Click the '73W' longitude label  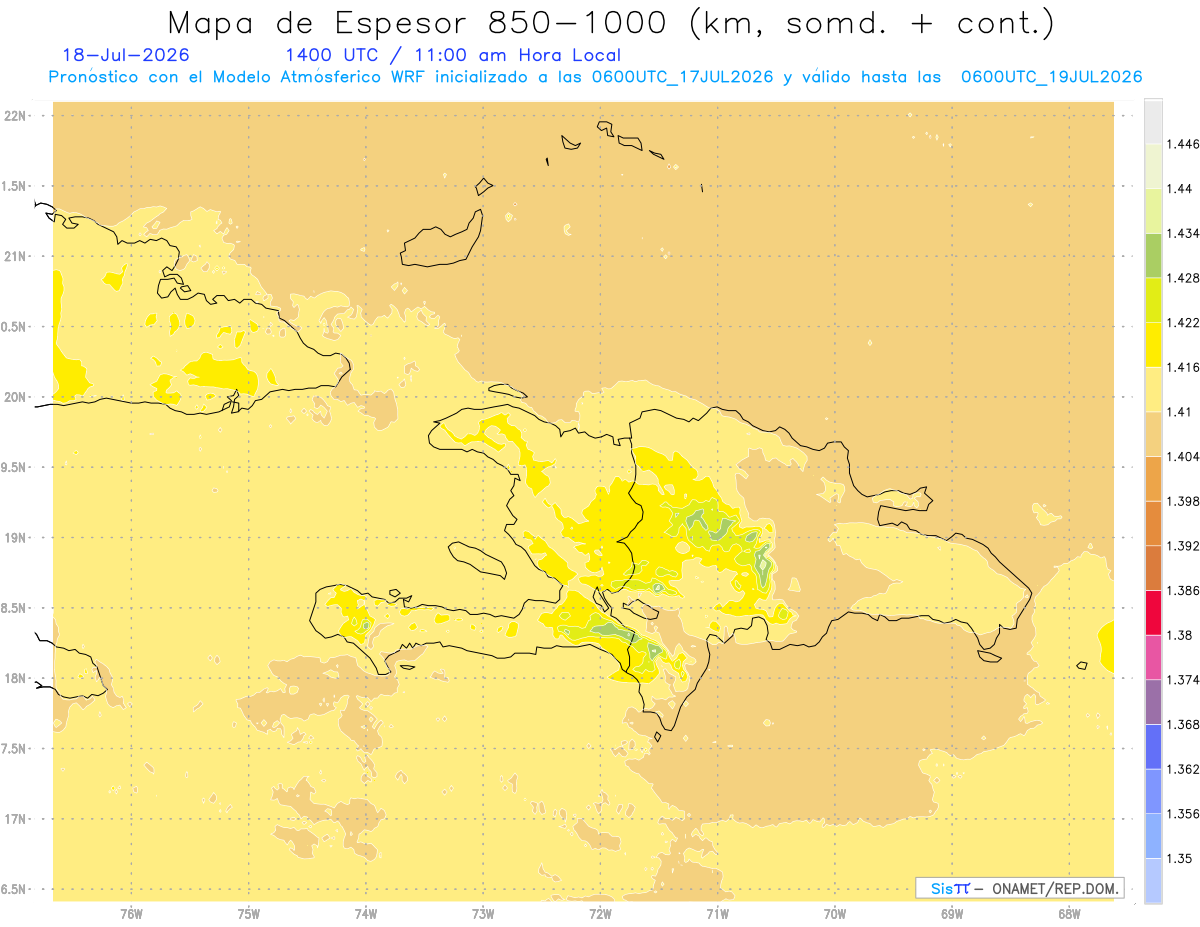click(x=483, y=914)
